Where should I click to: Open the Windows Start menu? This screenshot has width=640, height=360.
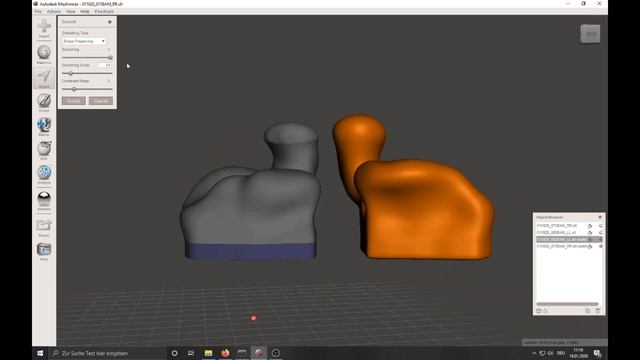point(40,353)
